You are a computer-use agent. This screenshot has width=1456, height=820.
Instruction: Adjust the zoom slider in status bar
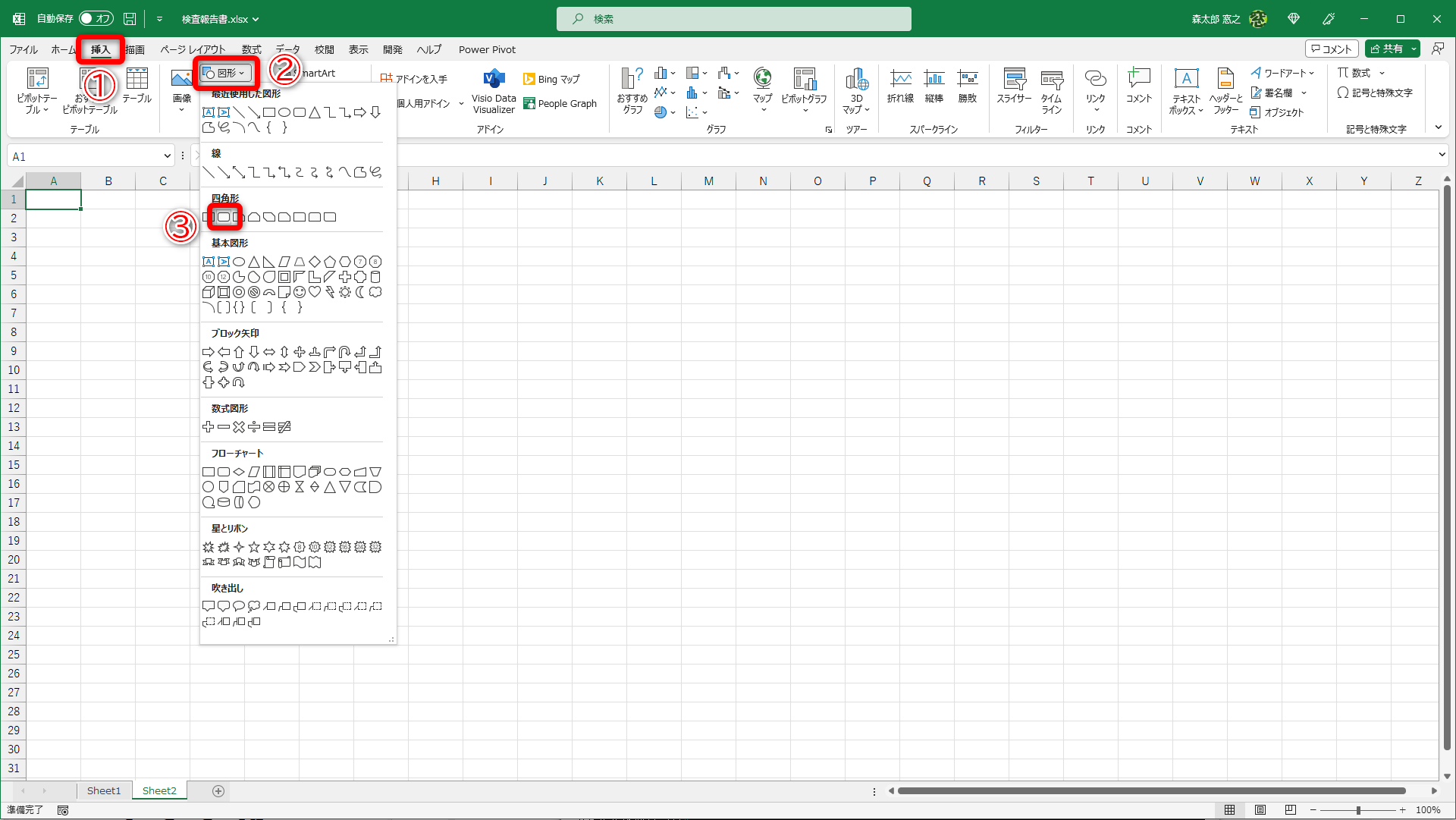[x=1357, y=810]
